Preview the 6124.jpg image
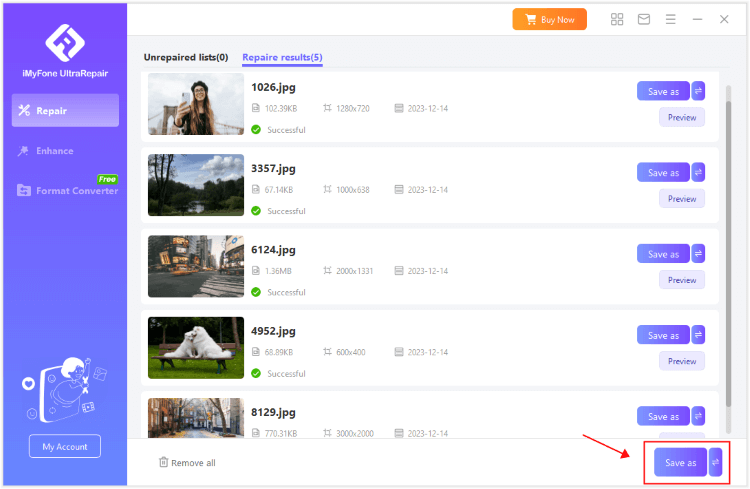Image resolution: width=750 pixels, height=489 pixels. click(x=682, y=280)
